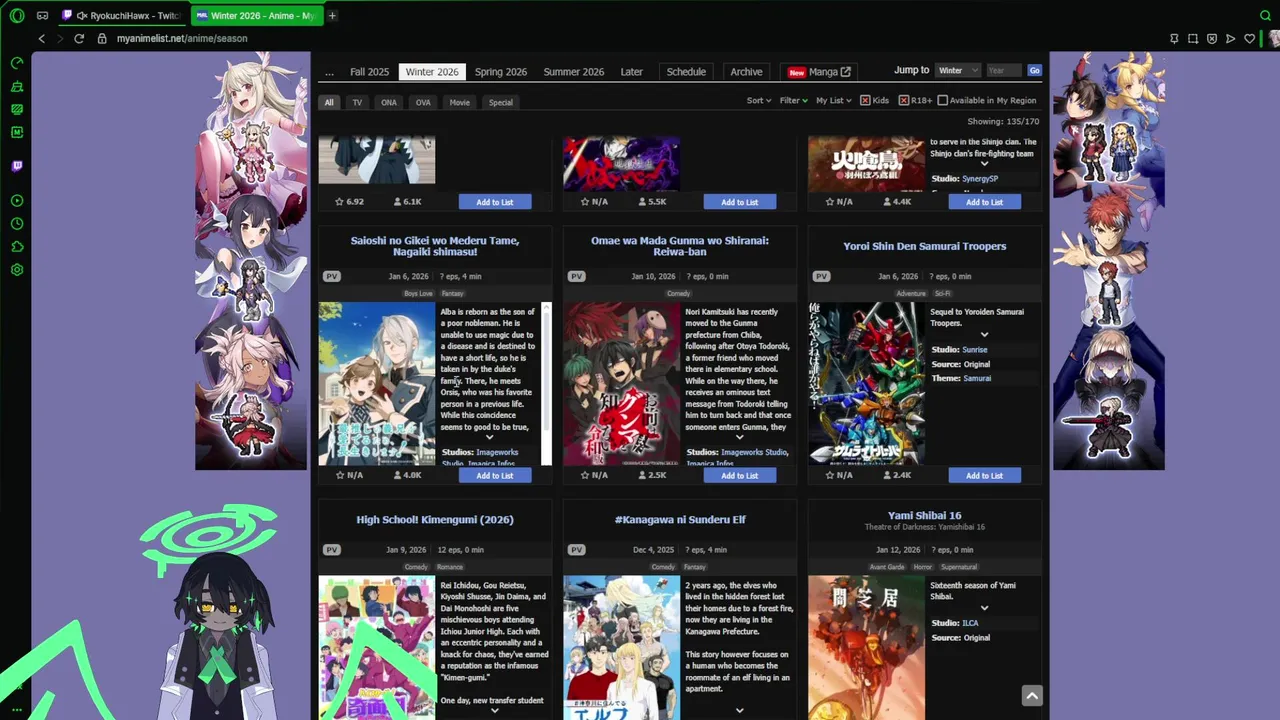Click the send arrow icon in toolbar
Viewport: 1280px width, 720px height.
[x=1231, y=38]
